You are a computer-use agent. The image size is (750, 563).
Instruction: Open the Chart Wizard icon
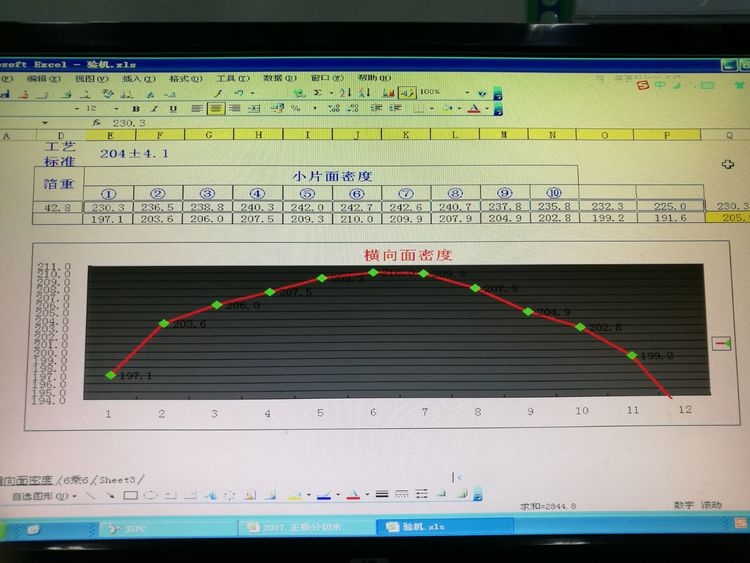(387, 93)
